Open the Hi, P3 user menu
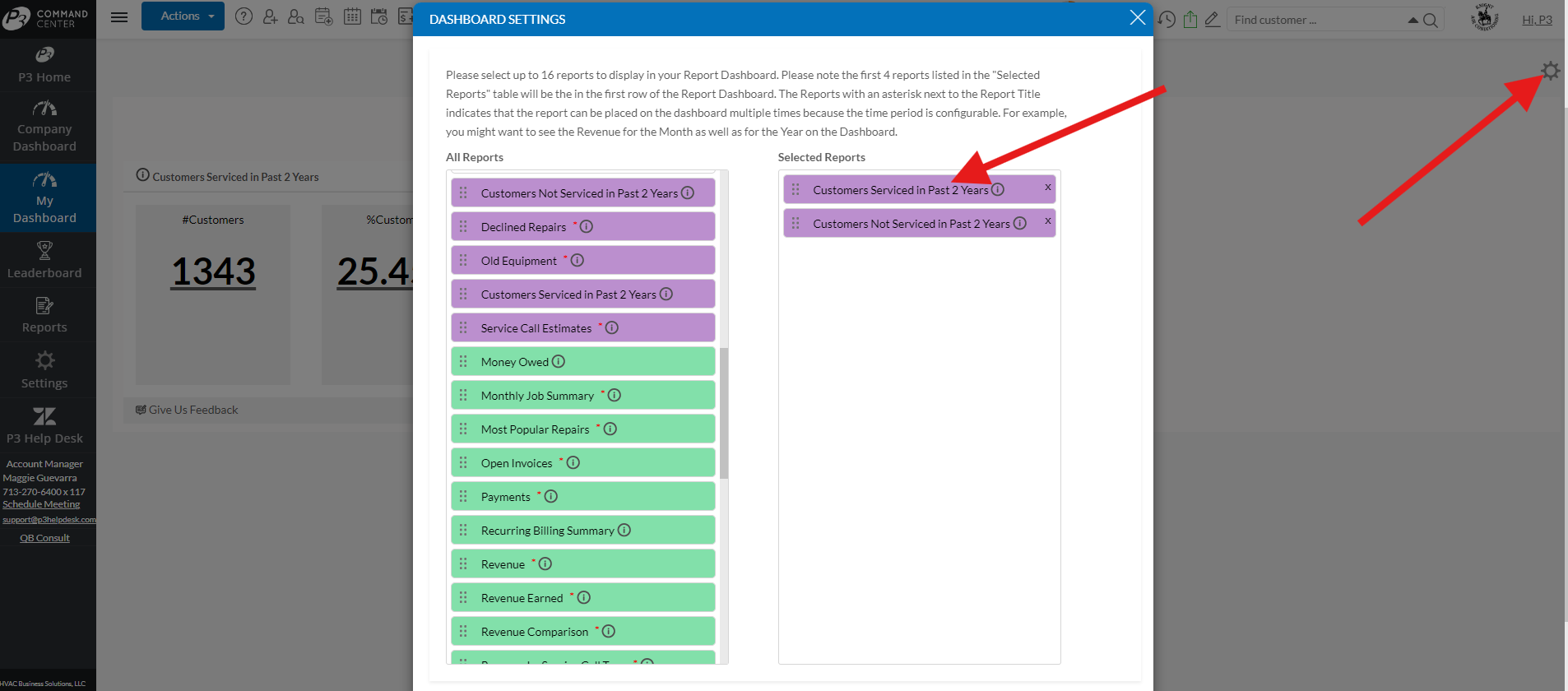Screen dimensions: 1568x691 1536,20
